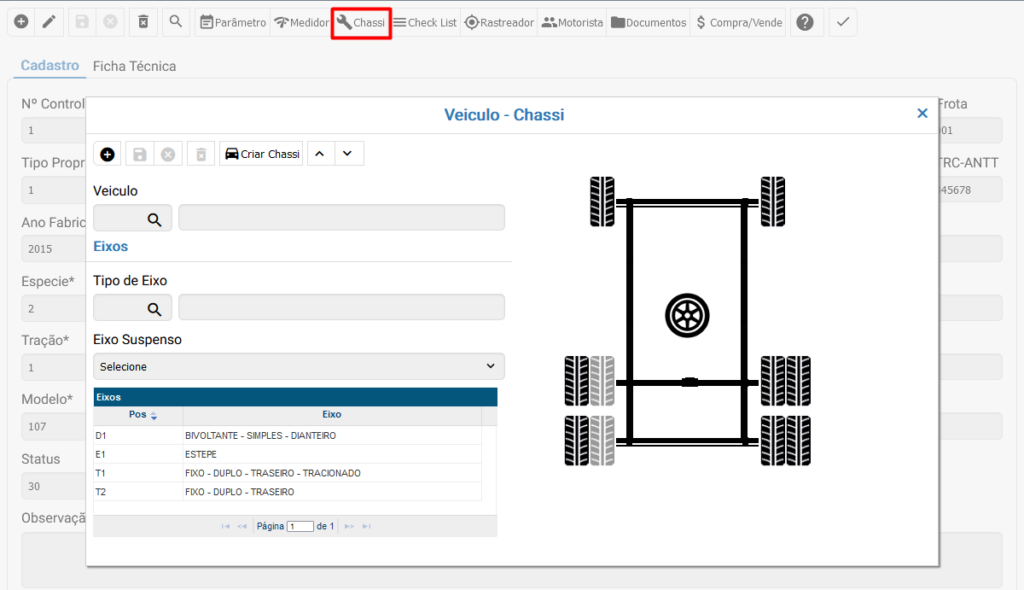
Task: Add a new chassis with dialog plus icon
Action: [x=107, y=154]
